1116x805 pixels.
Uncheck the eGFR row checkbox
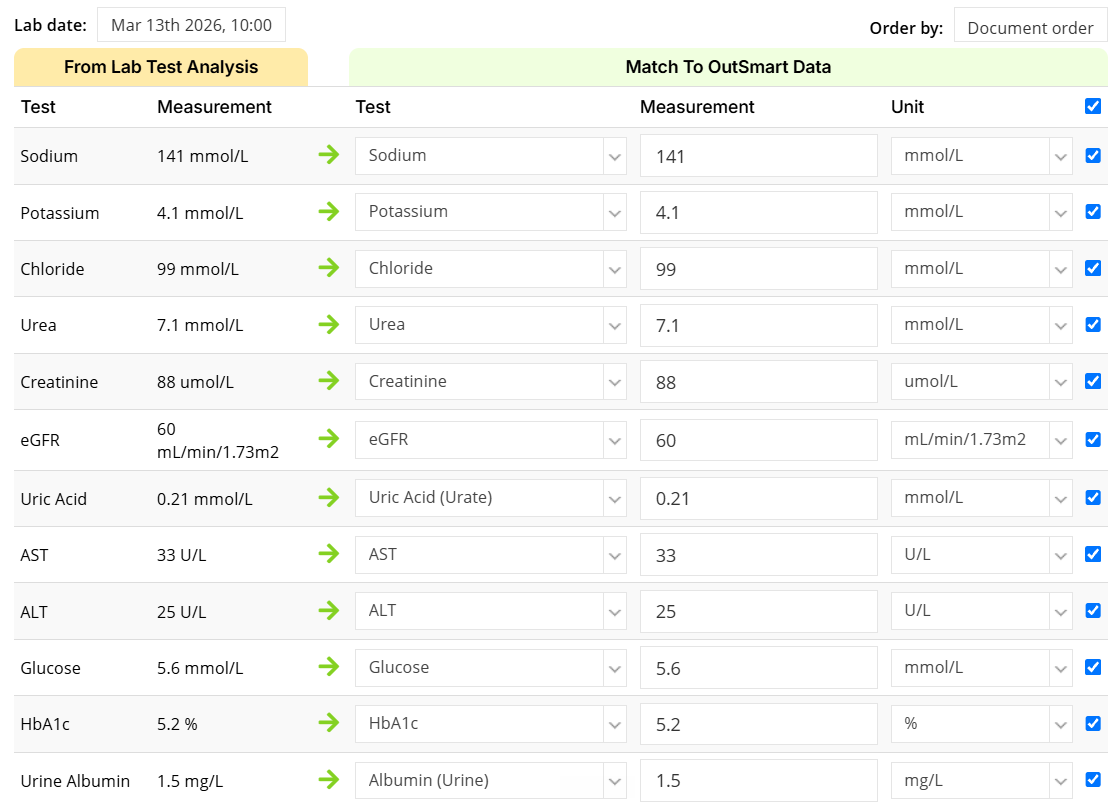tap(1093, 439)
